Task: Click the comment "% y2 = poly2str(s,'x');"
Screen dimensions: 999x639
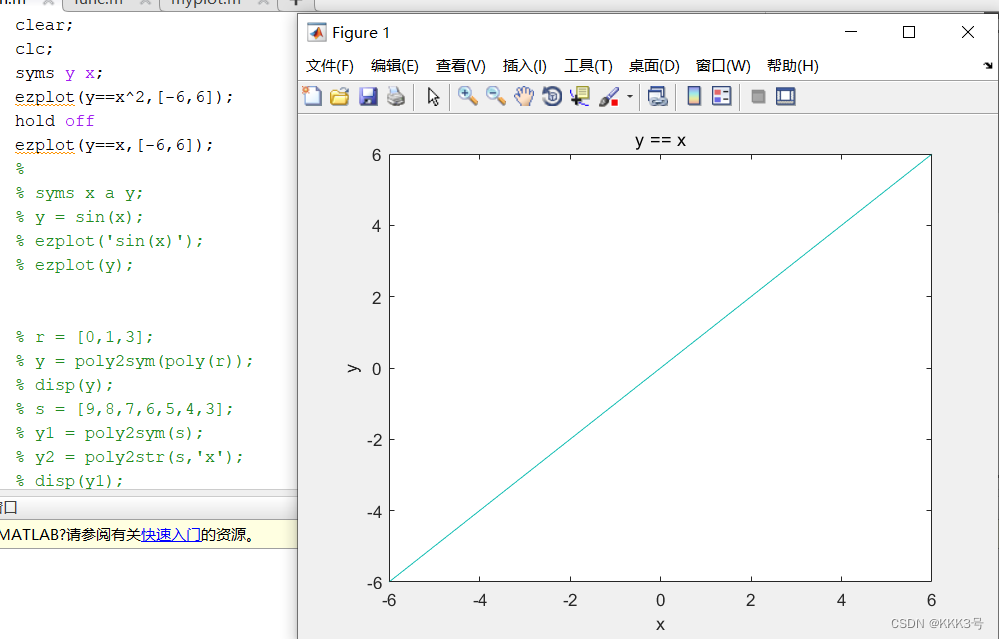Action: [x=129, y=457]
